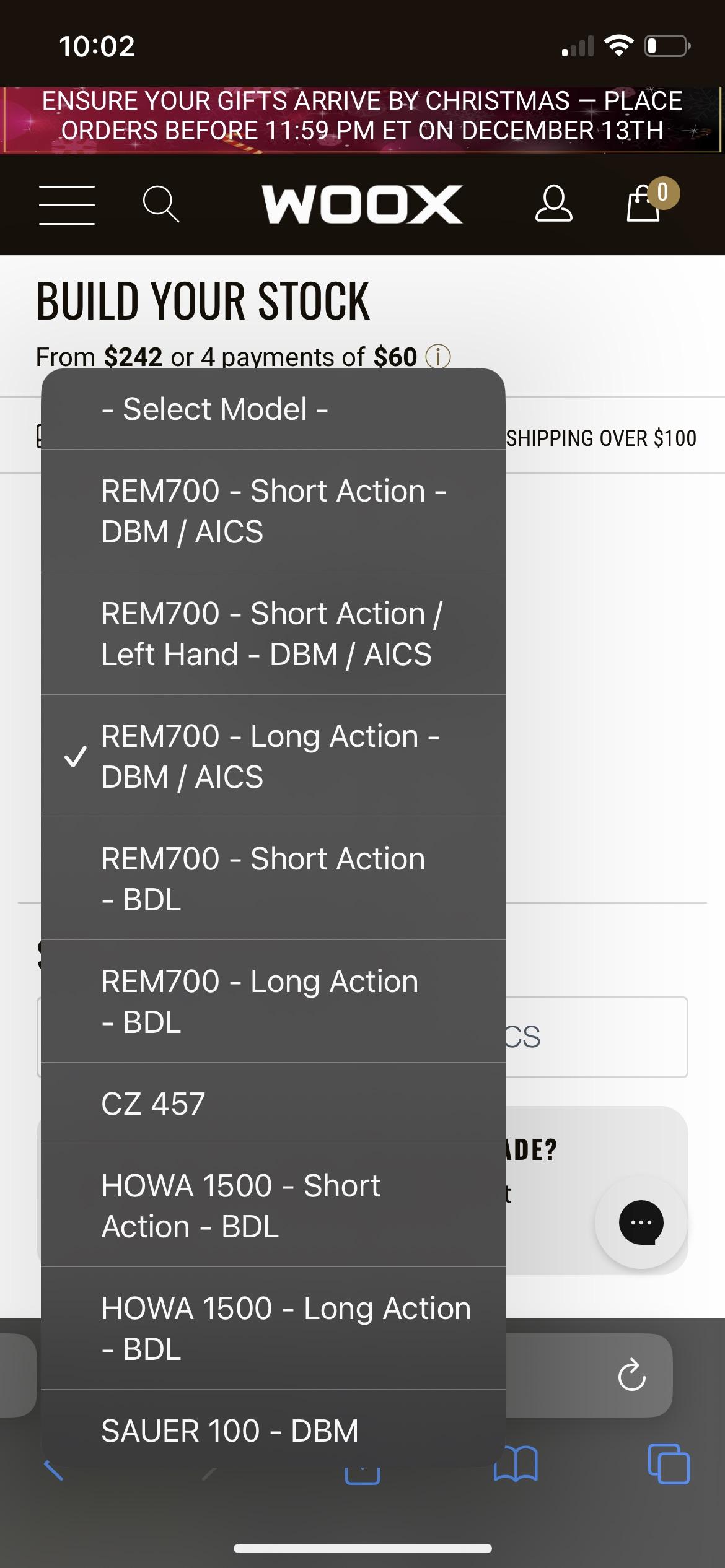Pick REM700 Short Action BDL option
725x1568 pixels.
pos(273,879)
